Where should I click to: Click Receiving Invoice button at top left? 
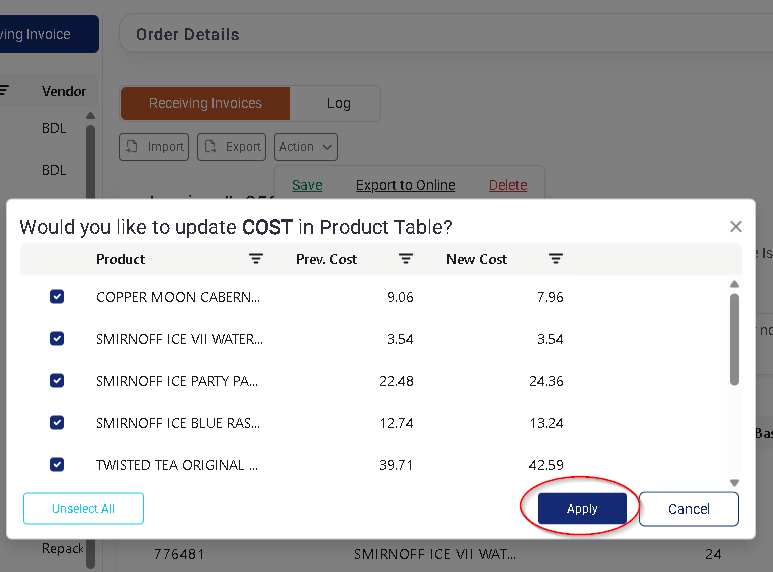[x=49, y=34]
